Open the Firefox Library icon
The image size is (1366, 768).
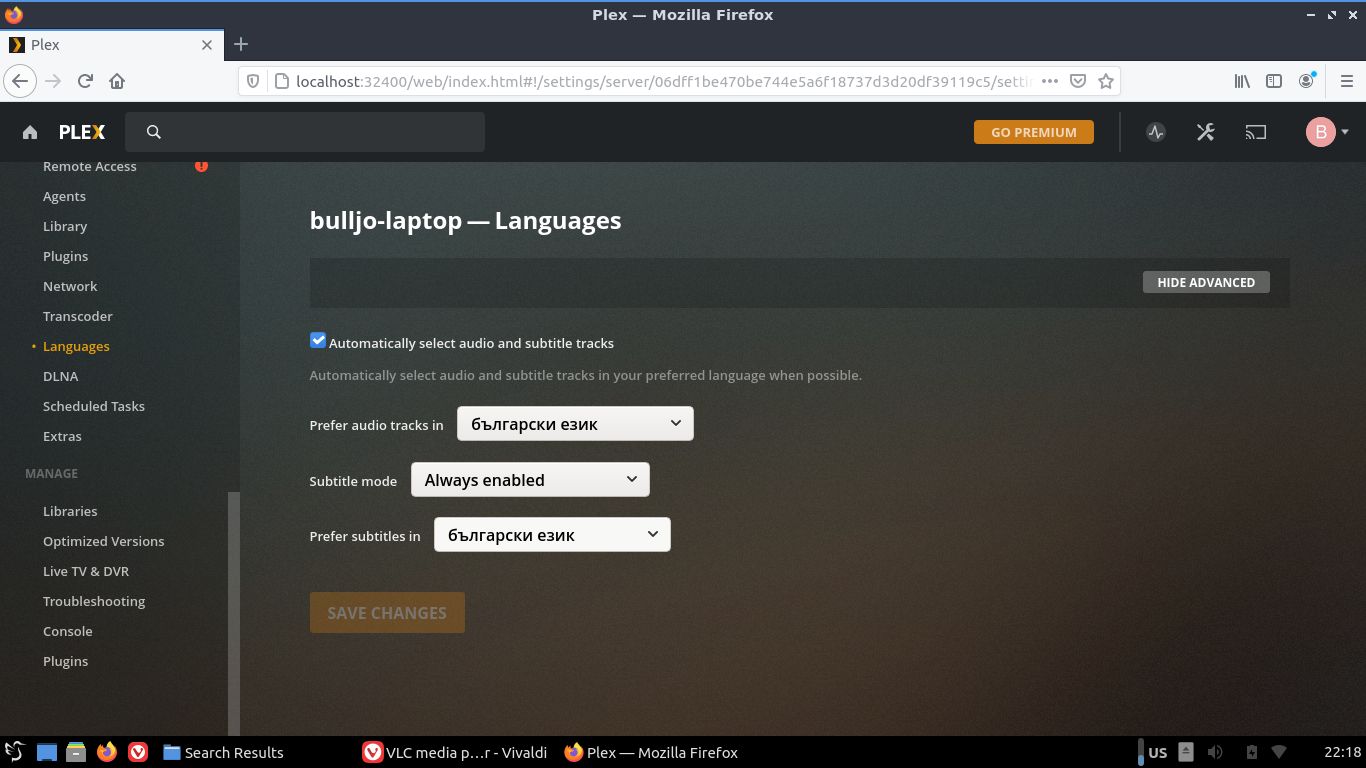[x=1242, y=81]
